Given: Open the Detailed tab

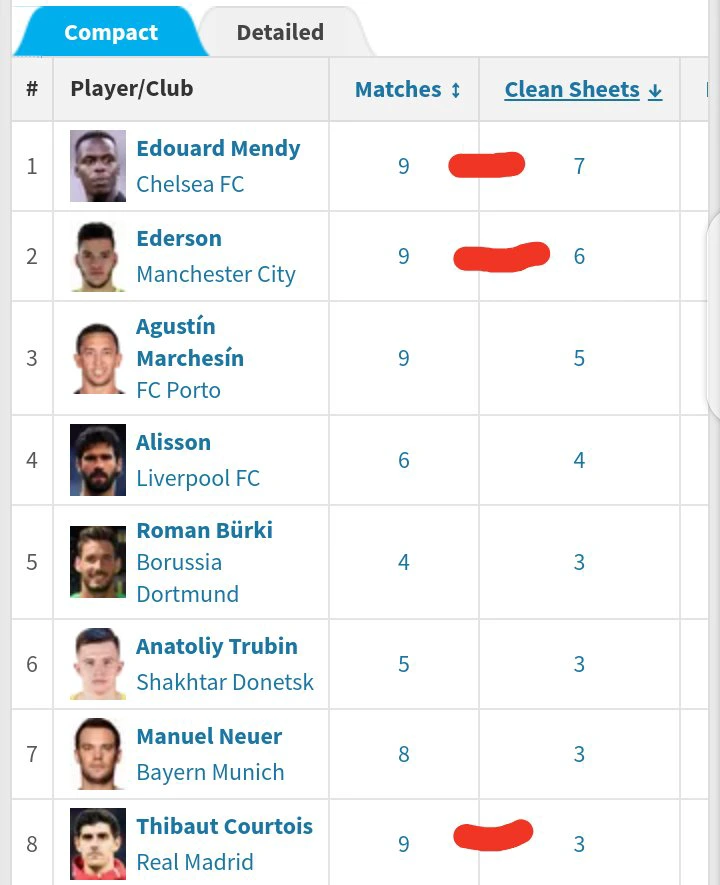Looking at the screenshot, I should pyautogui.click(x=280, y=33).
